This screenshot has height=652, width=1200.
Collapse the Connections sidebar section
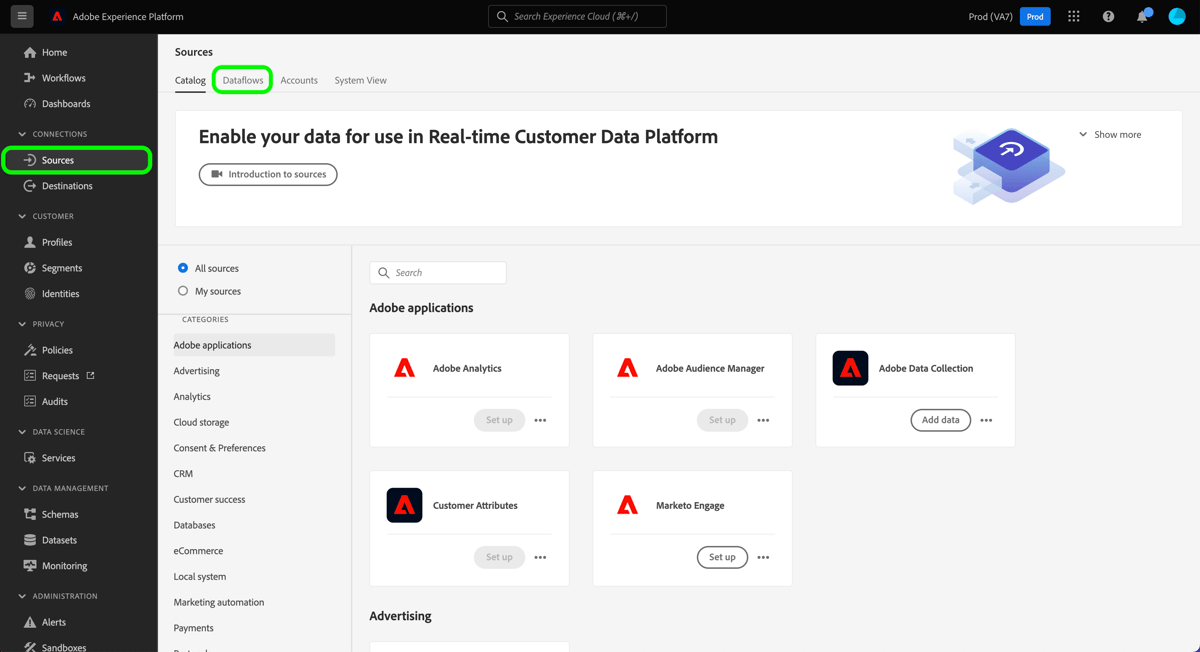(x=22, y=133)
